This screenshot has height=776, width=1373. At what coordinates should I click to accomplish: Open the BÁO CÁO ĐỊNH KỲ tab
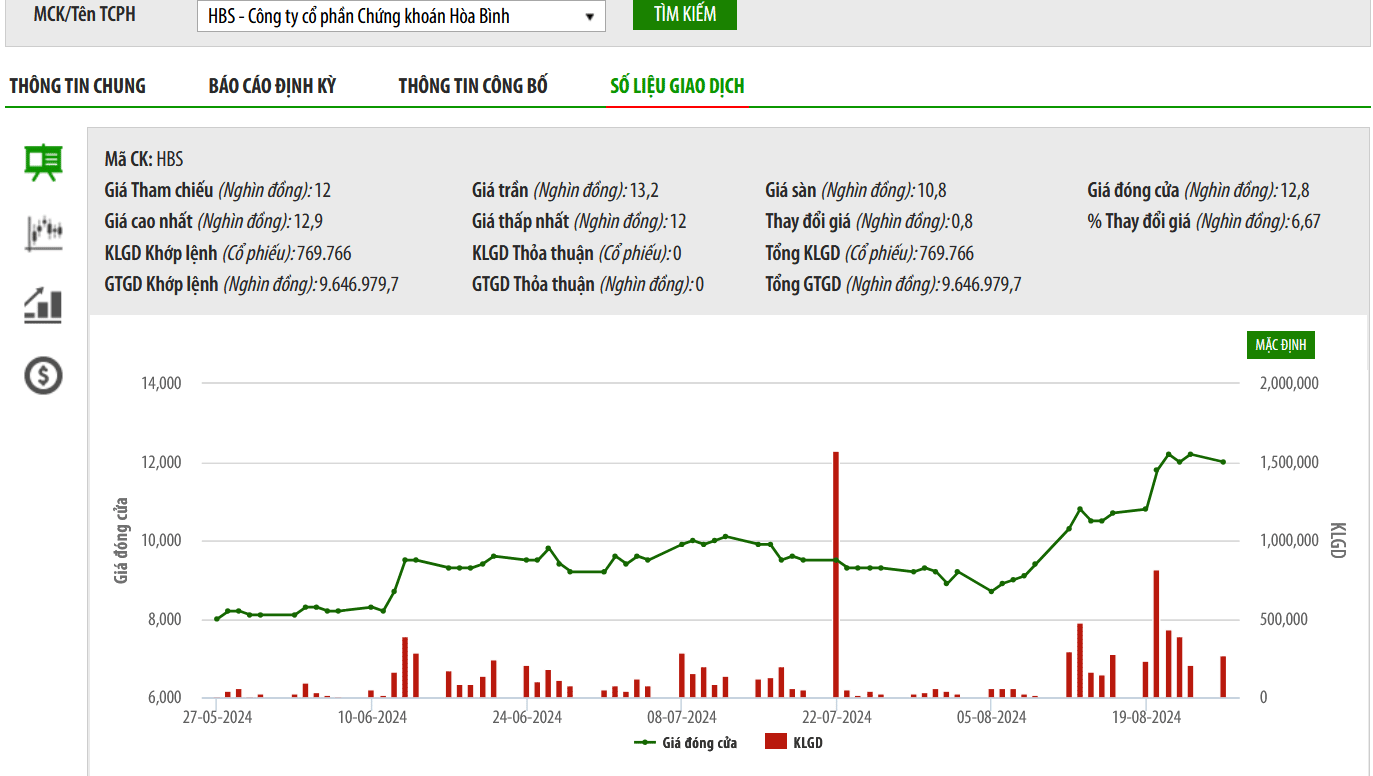point(272,86)
